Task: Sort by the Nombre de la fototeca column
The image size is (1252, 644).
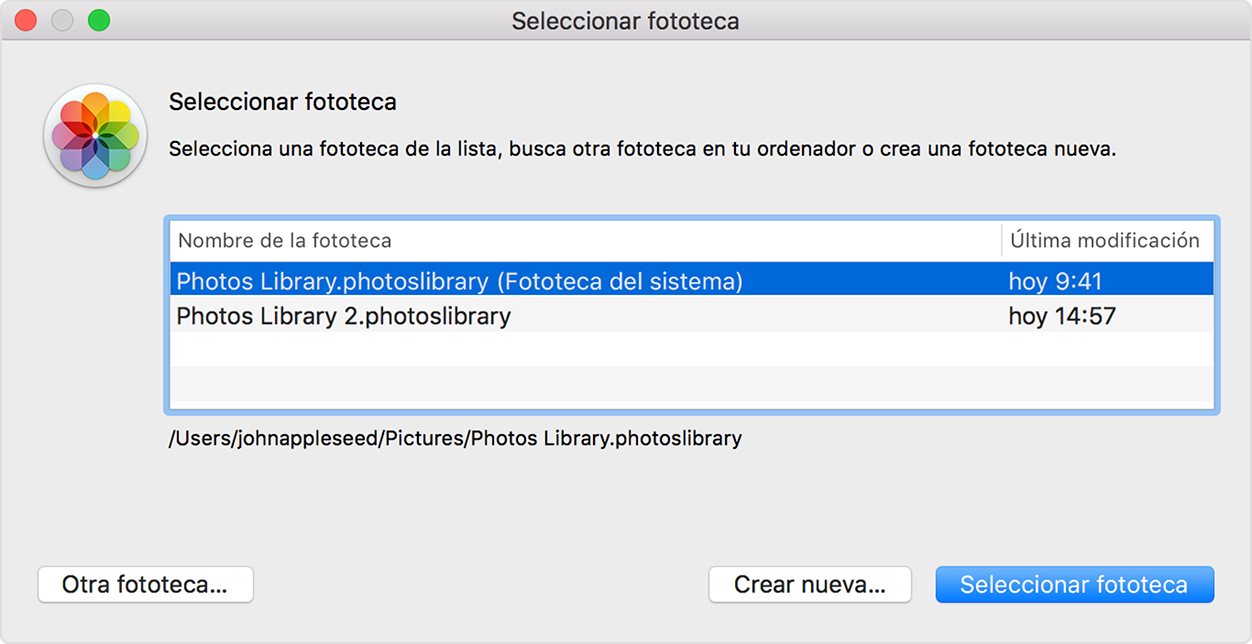Action: pos(285,240)
